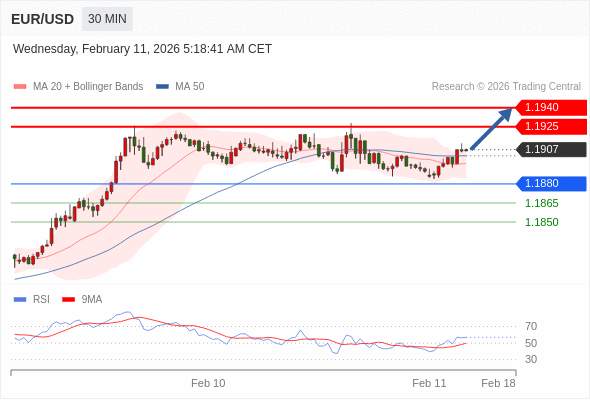
Task: Click the 30 MIN timeframe badge
Action: pos(107,19)
